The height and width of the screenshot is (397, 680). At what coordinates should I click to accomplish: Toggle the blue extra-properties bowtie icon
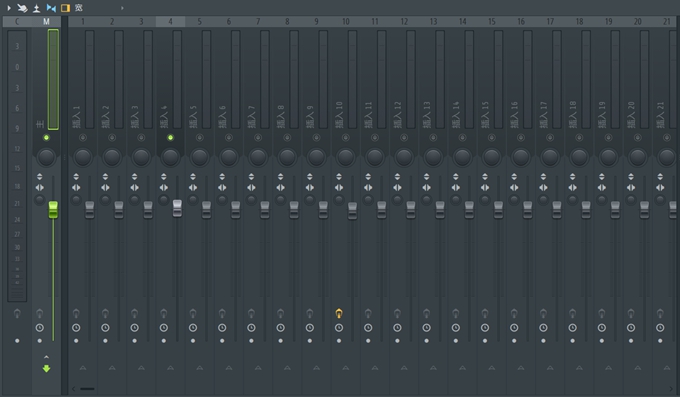point(51,8)
